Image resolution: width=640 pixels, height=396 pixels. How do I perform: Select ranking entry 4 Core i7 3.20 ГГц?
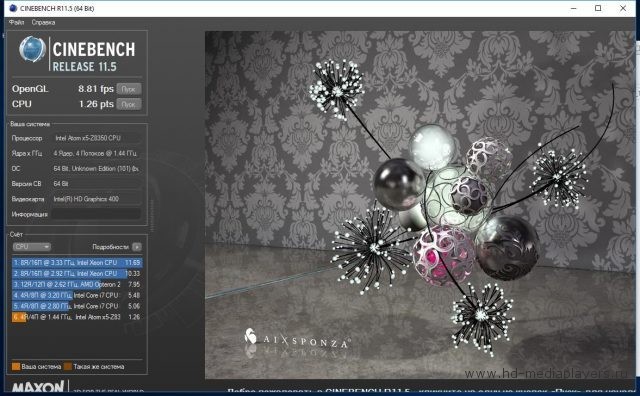point(77,295)
